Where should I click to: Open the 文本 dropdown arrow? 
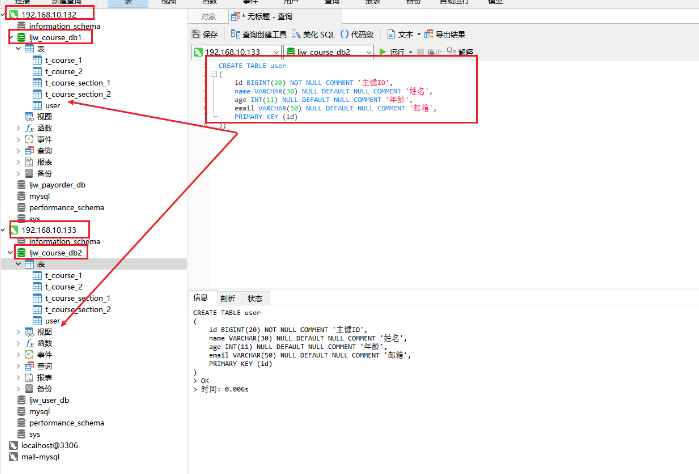pyautogui.click(x=419, y=34)
